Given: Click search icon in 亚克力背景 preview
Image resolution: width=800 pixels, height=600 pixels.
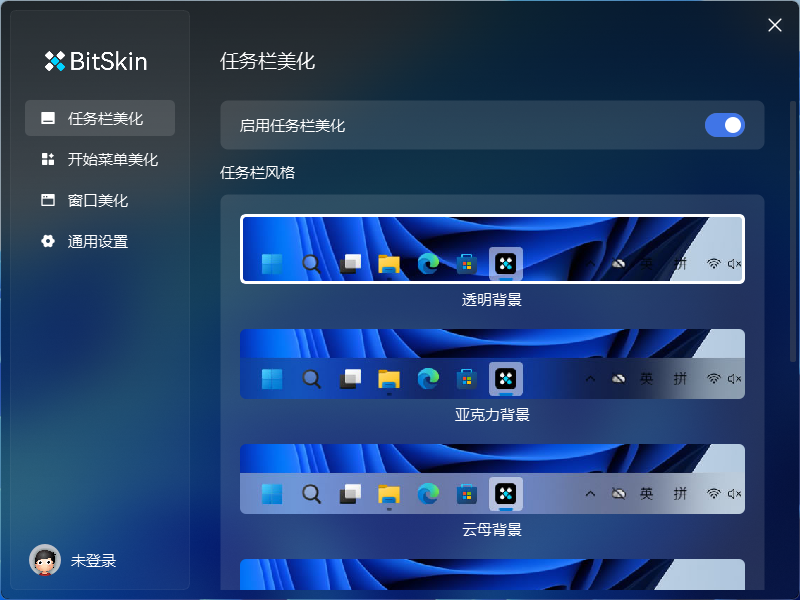Looking at the screenshot, I should [x=311, y=379].
